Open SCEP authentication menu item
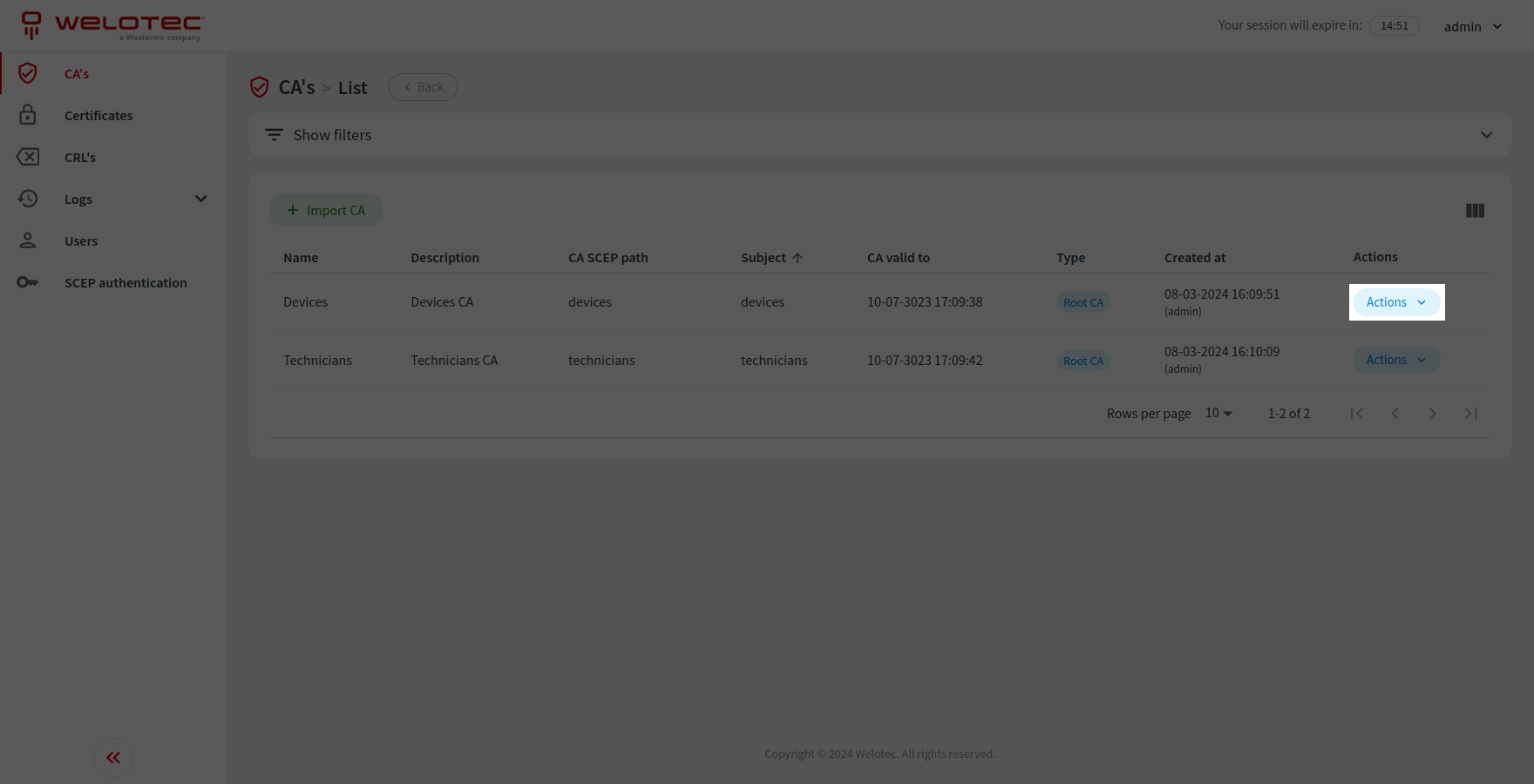The width and height of the screenshot is (1534, 784). pyautogui.click(x=126, y=283)
